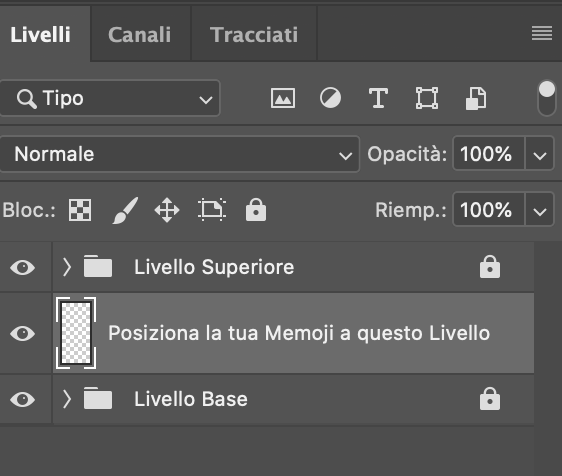
Task: Filter for type layers icon
Action: click(x=378, y=98)
